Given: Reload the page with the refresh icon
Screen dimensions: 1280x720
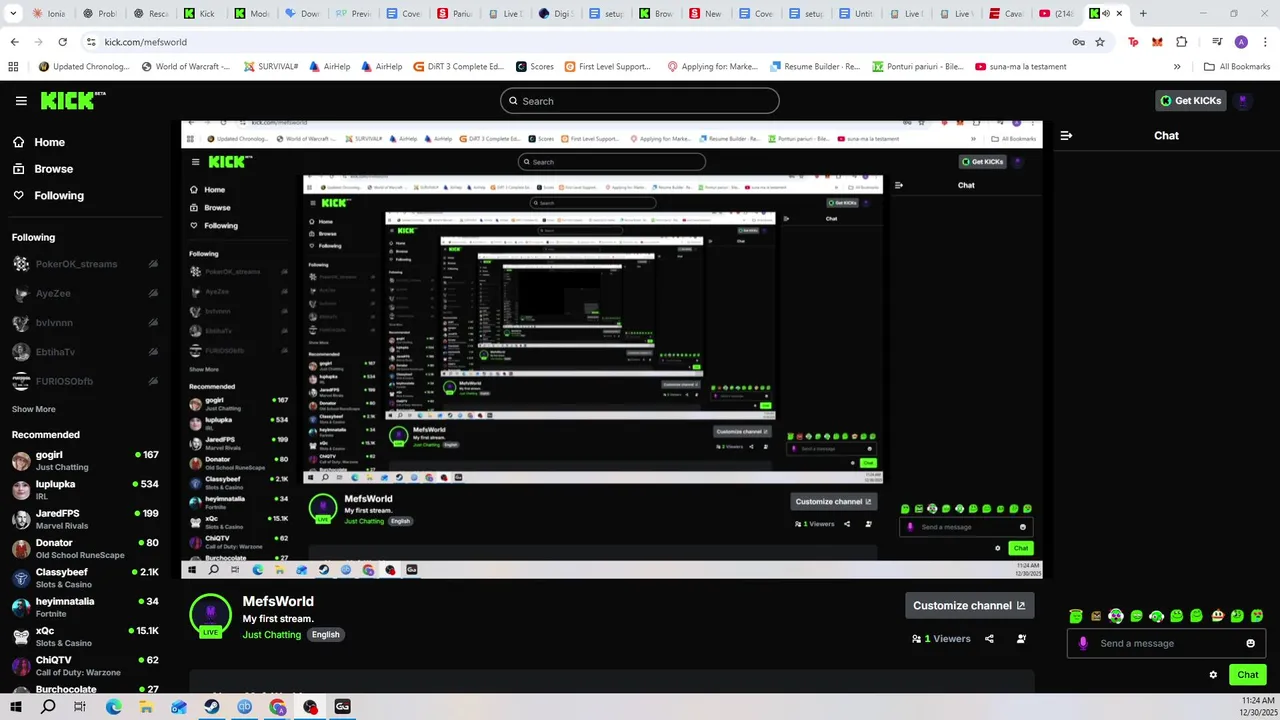Looking at the screenshot, I should pyautogui.click(x=62, y=42).
